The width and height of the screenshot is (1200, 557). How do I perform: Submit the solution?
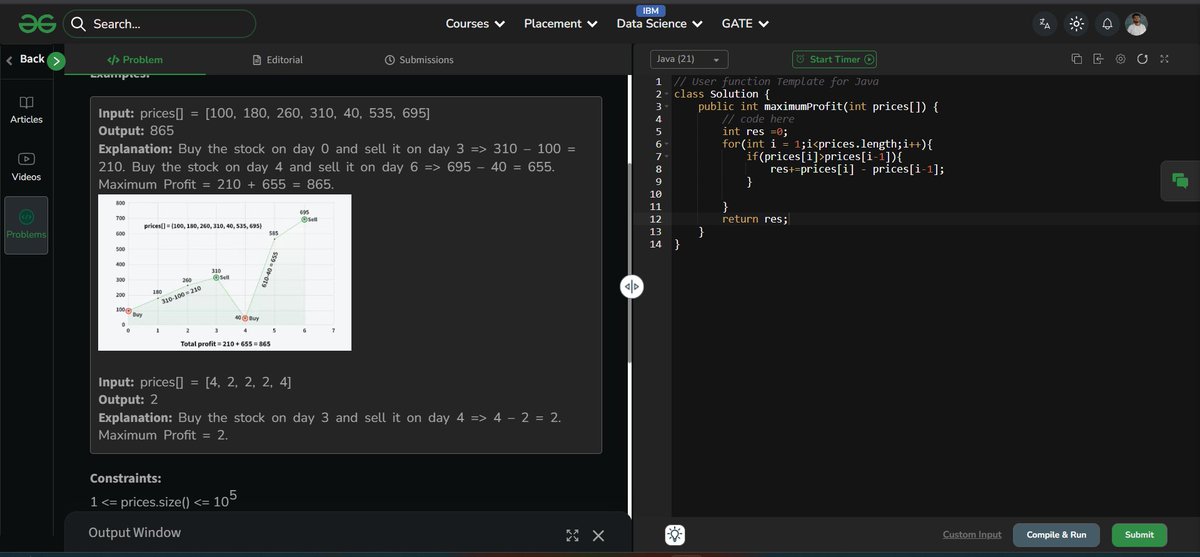tap(1139, 535)
